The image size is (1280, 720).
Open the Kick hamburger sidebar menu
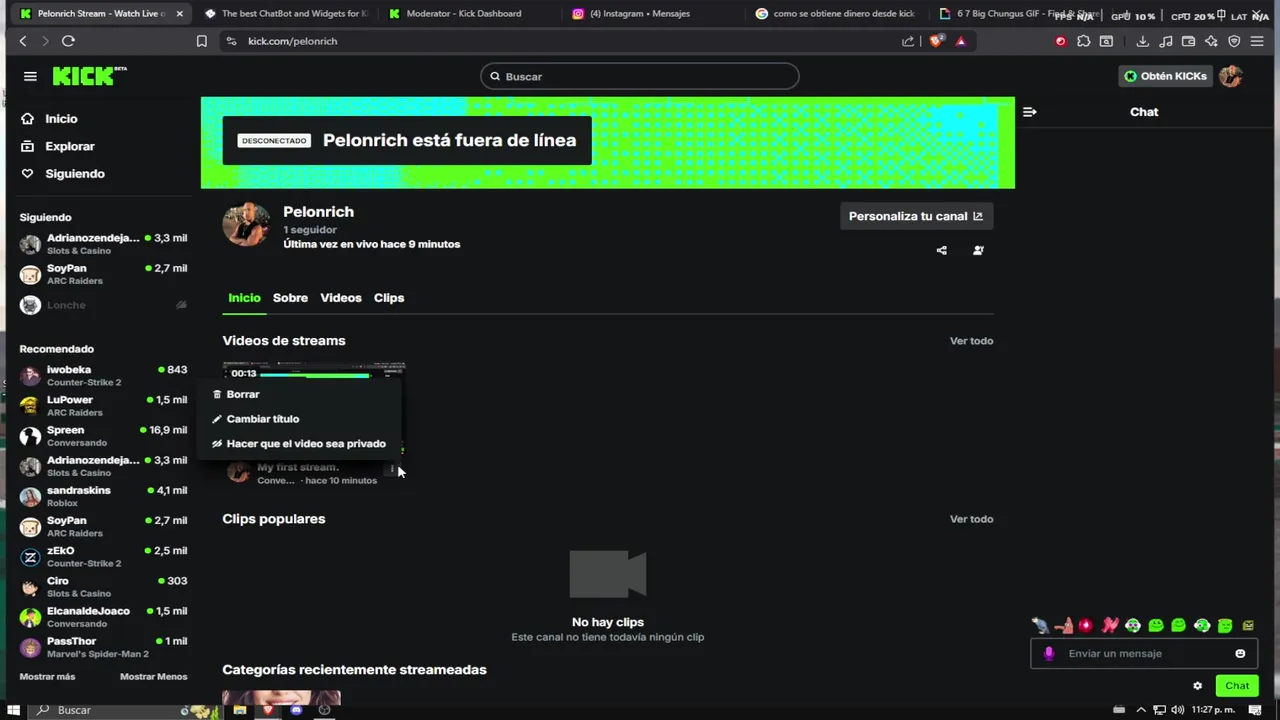click(30, 76)
